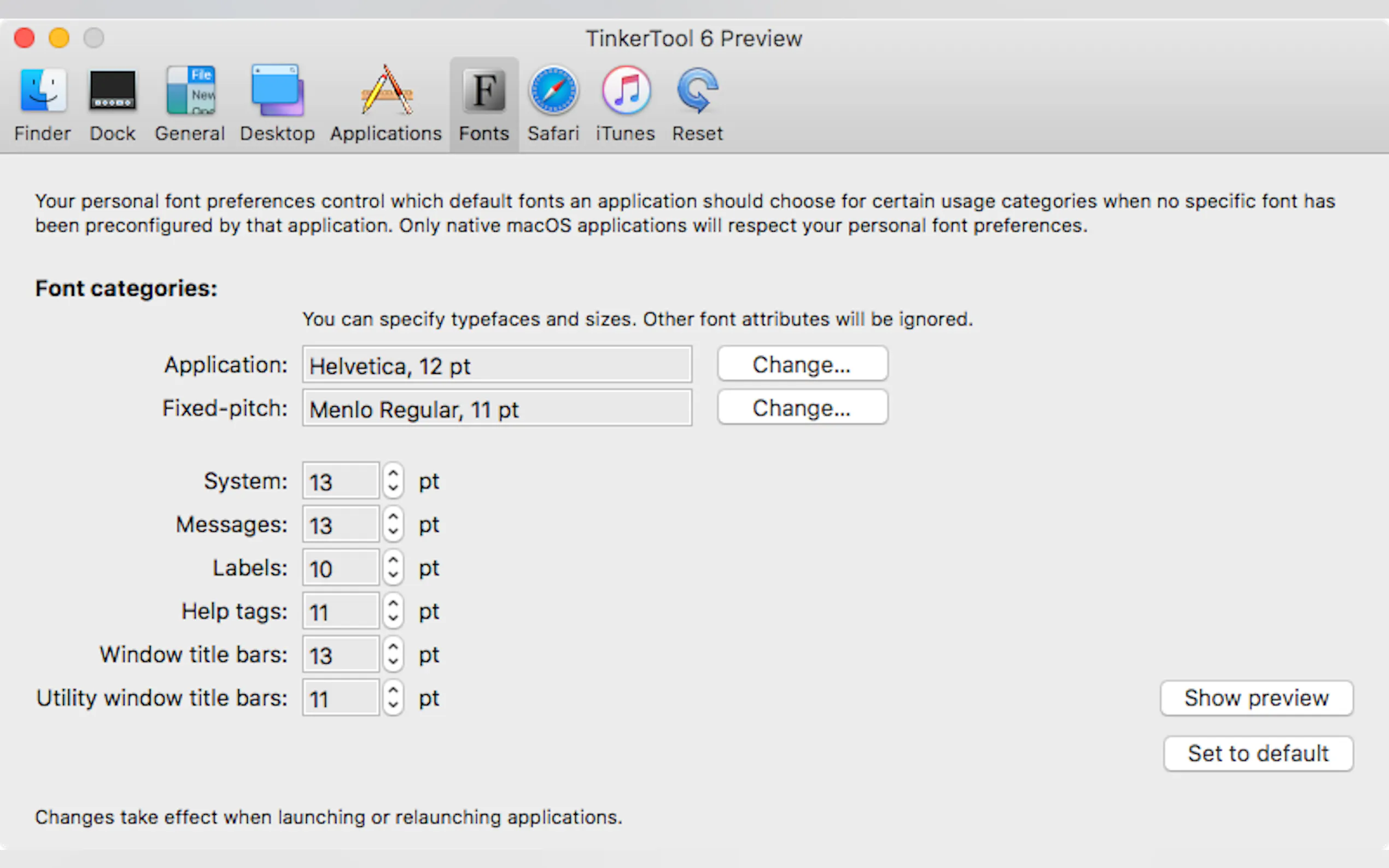Adjust the System font size stepper
Screen dimensions: 1389x868
[393, 481]
